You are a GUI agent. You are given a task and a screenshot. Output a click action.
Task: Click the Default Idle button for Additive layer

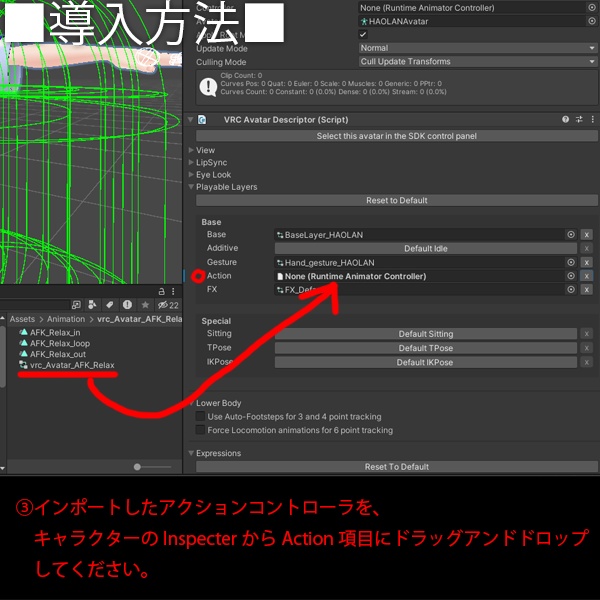coord(426,248)
